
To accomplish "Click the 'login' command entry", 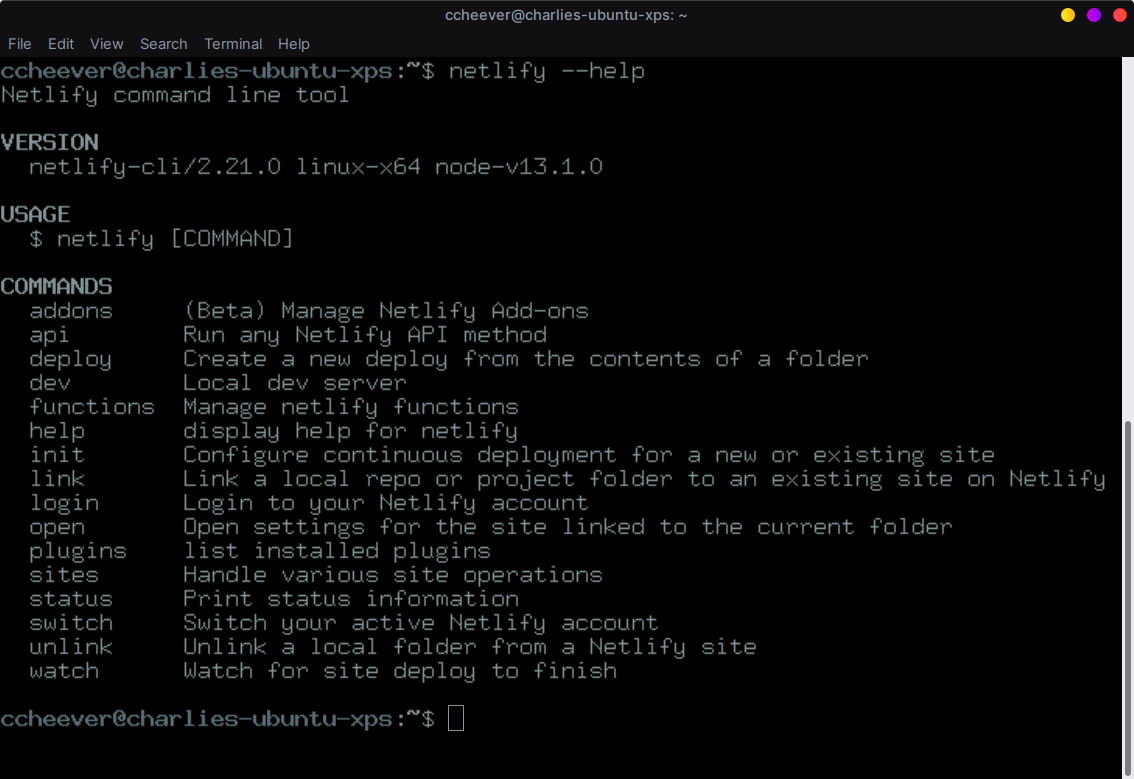I will [64, 502].
